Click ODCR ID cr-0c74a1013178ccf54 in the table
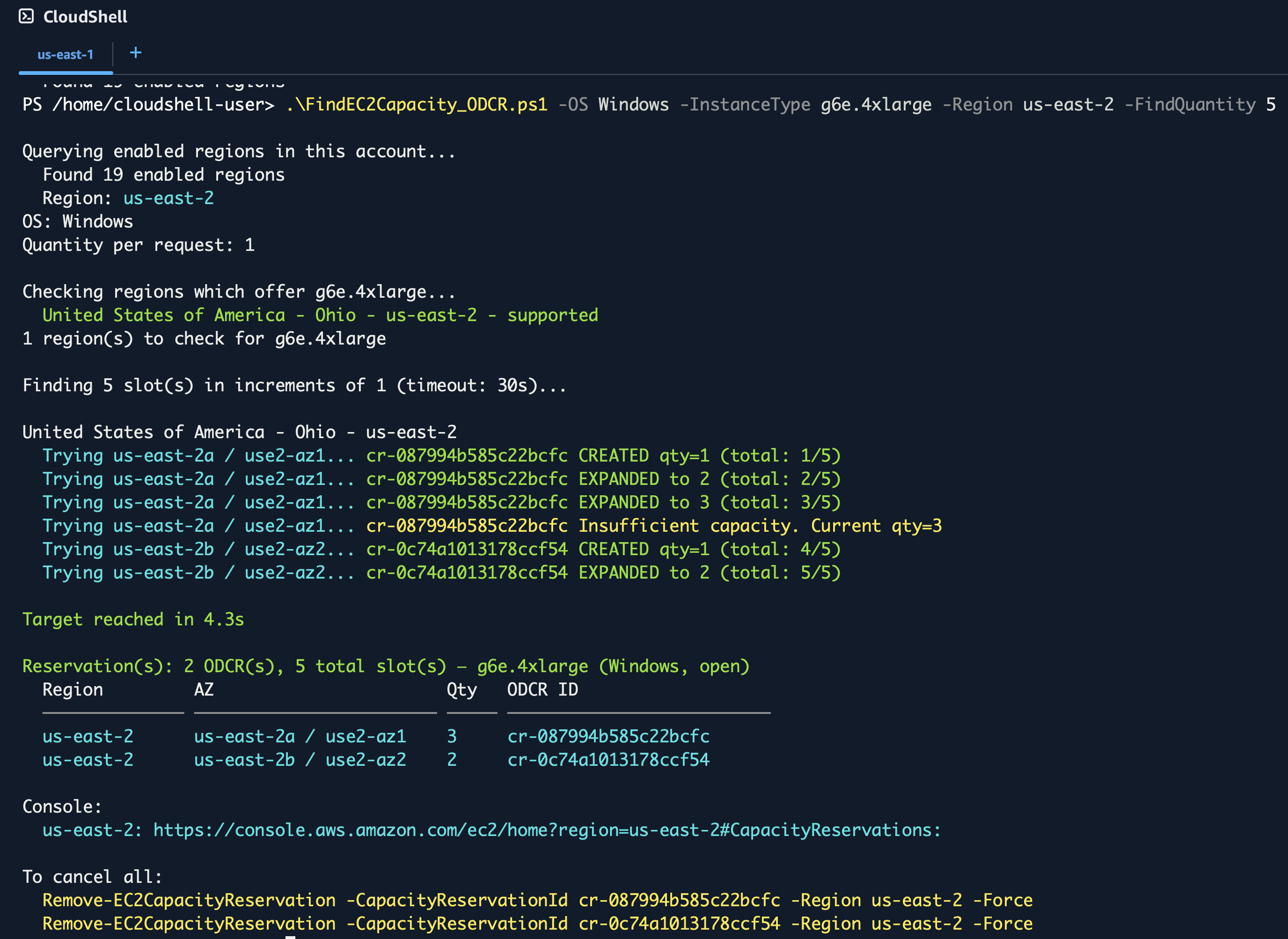This screenshot has height=939, width=1288. (608, 760)
